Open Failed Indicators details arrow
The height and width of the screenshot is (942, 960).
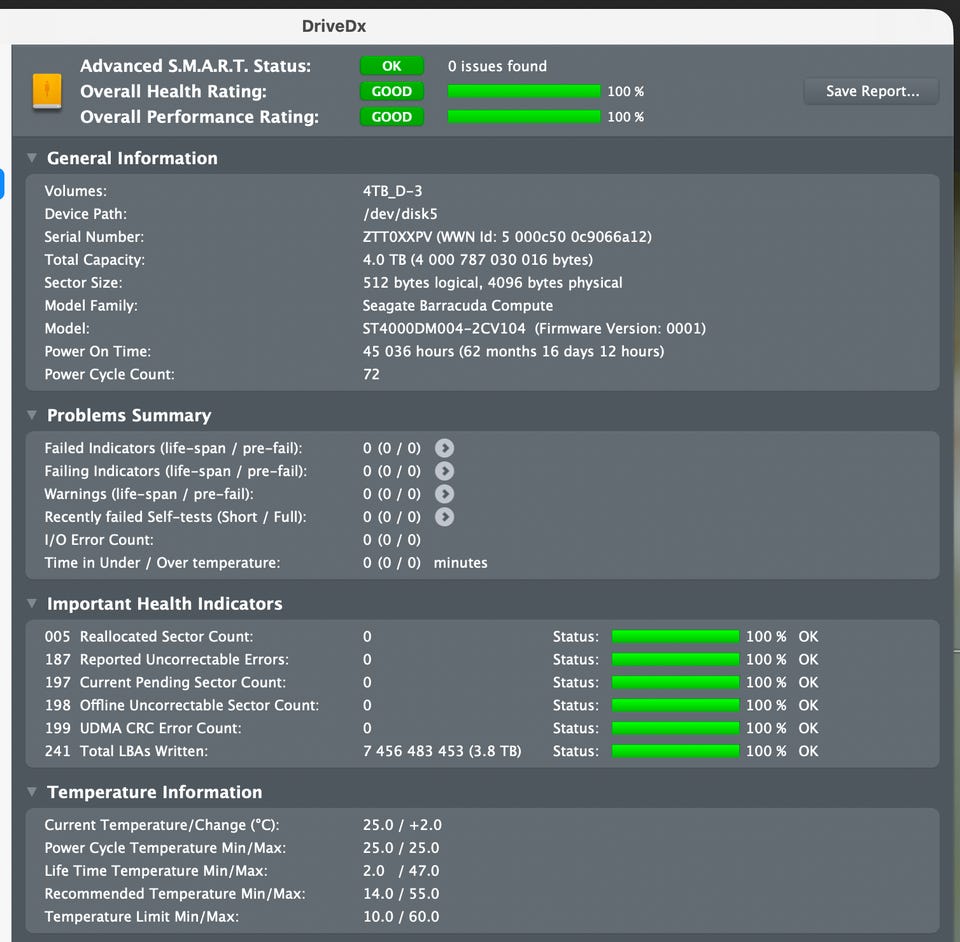click(x=444, y=448)
